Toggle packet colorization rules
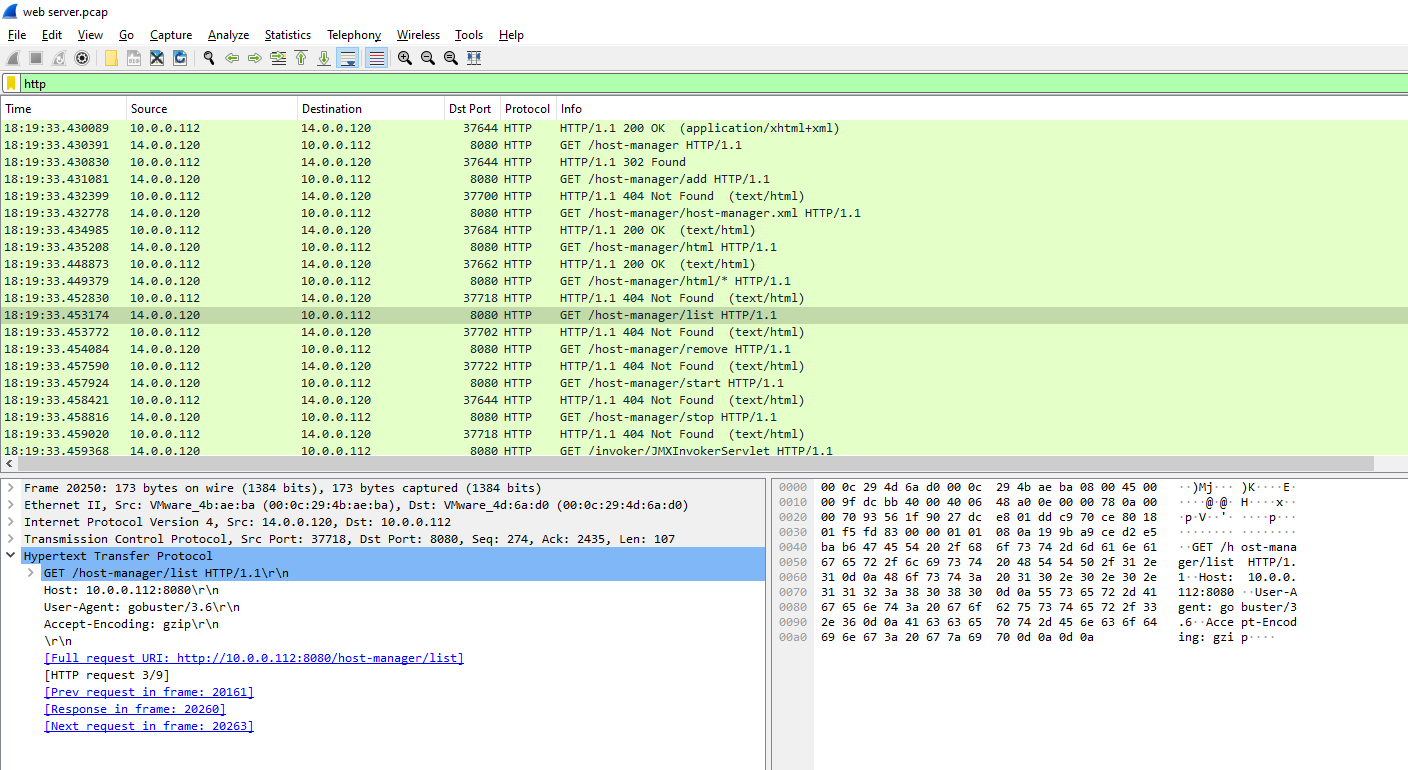The width and height of the screenshot is (1408, 770). tap(376, 58)
